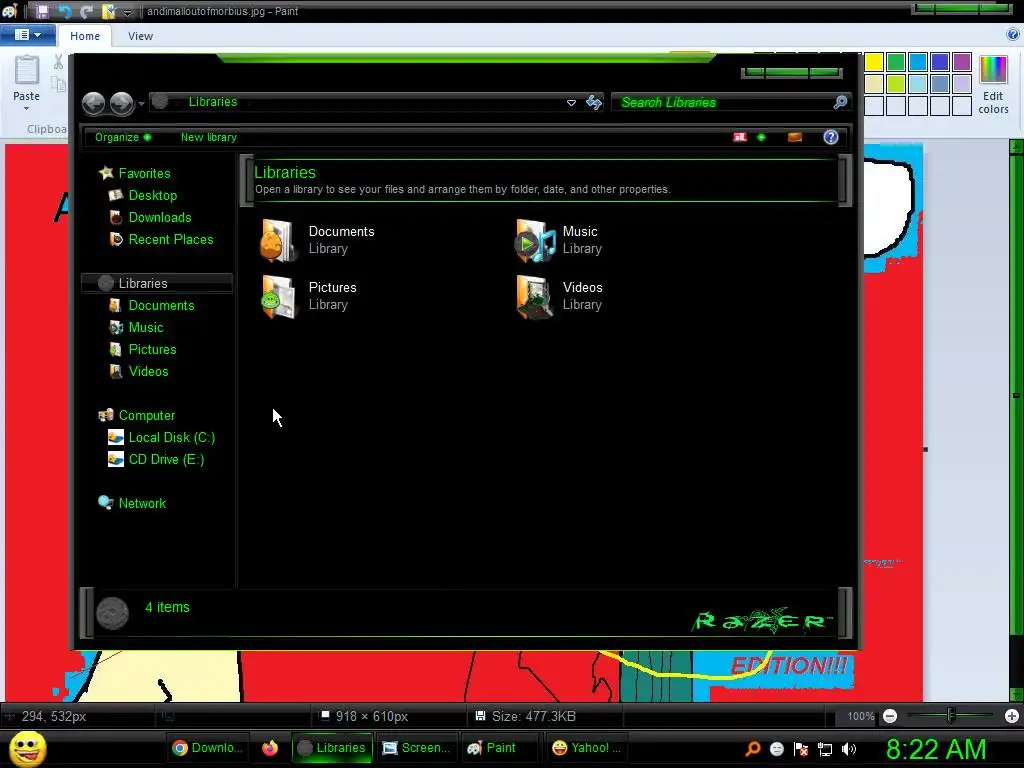Open the view options dropdown next to view icon
This screenshot has height=768, width=1024.
coord(761,137)
